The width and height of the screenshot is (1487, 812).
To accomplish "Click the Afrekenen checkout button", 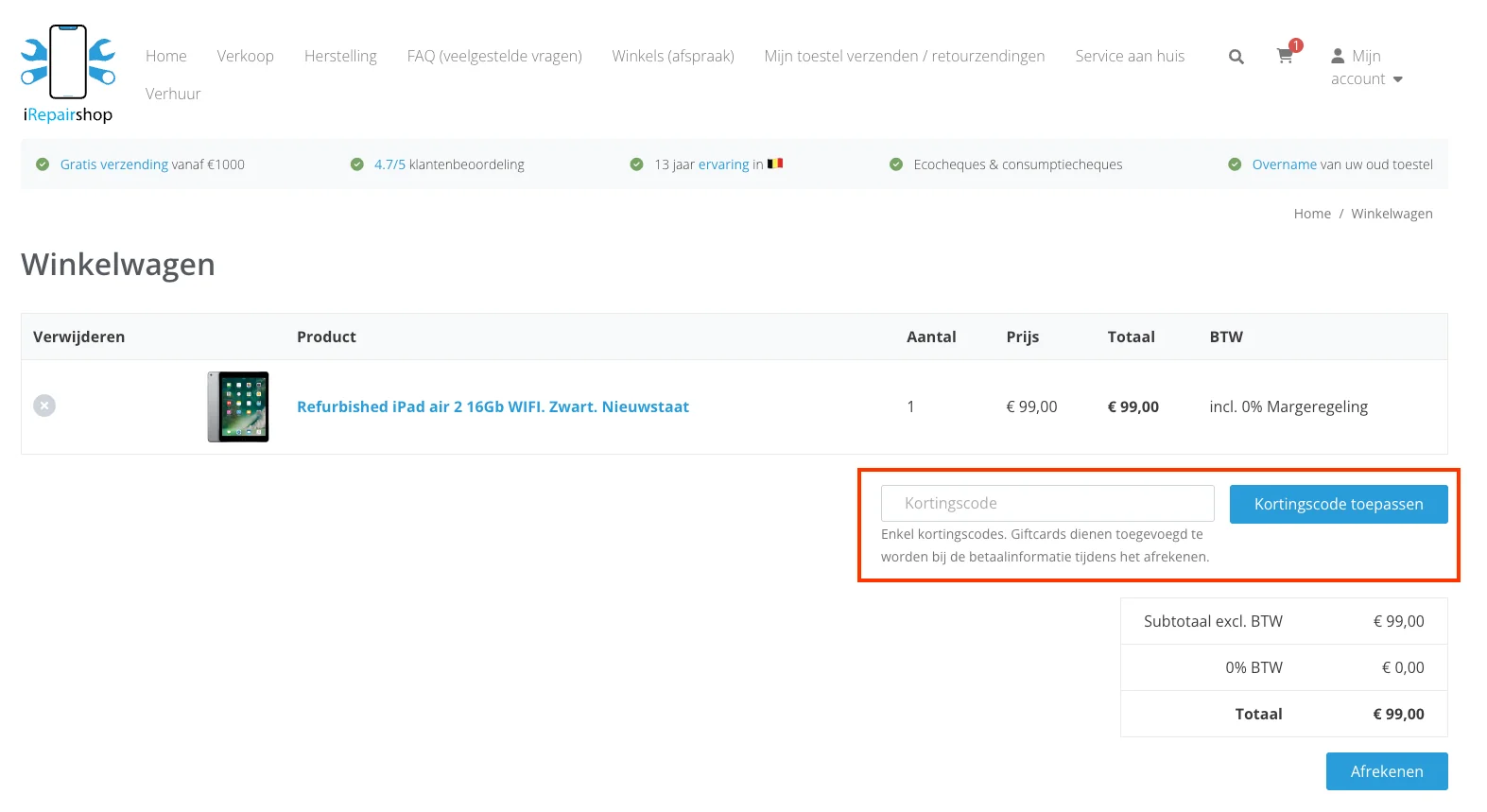I will [x=1386, y=771].
